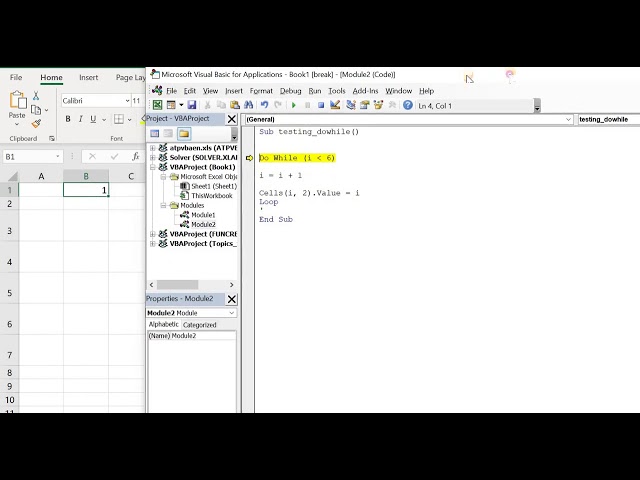Open the Tools menu
This screenshot has width=640, height=480.
pyautogui.click(x=337, y=91)
